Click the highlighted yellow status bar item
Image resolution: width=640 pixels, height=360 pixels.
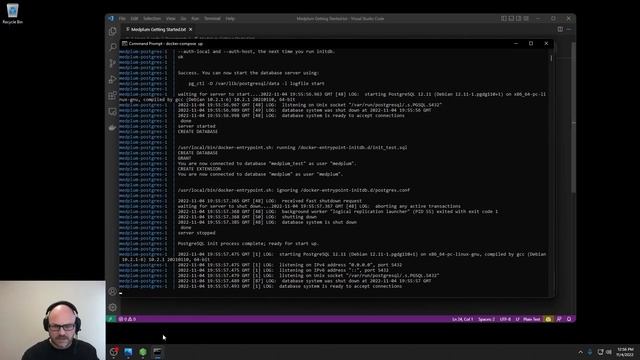pos(549,319)
